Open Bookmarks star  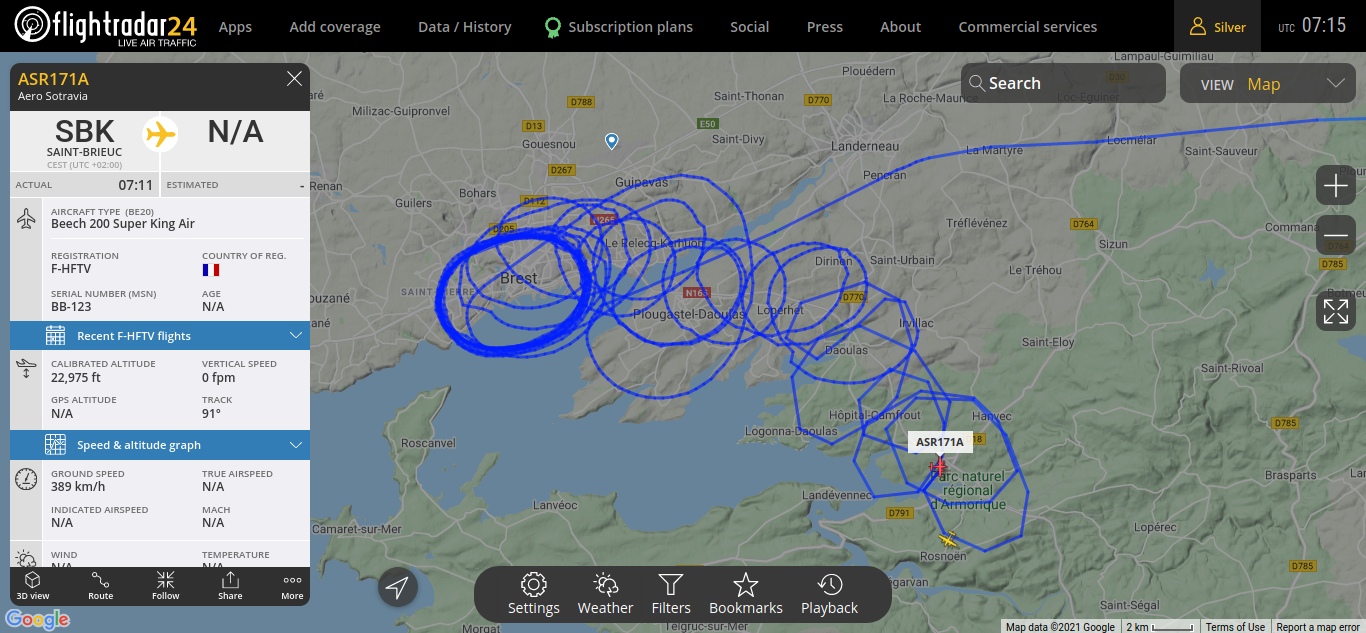[x=746, y=594]
